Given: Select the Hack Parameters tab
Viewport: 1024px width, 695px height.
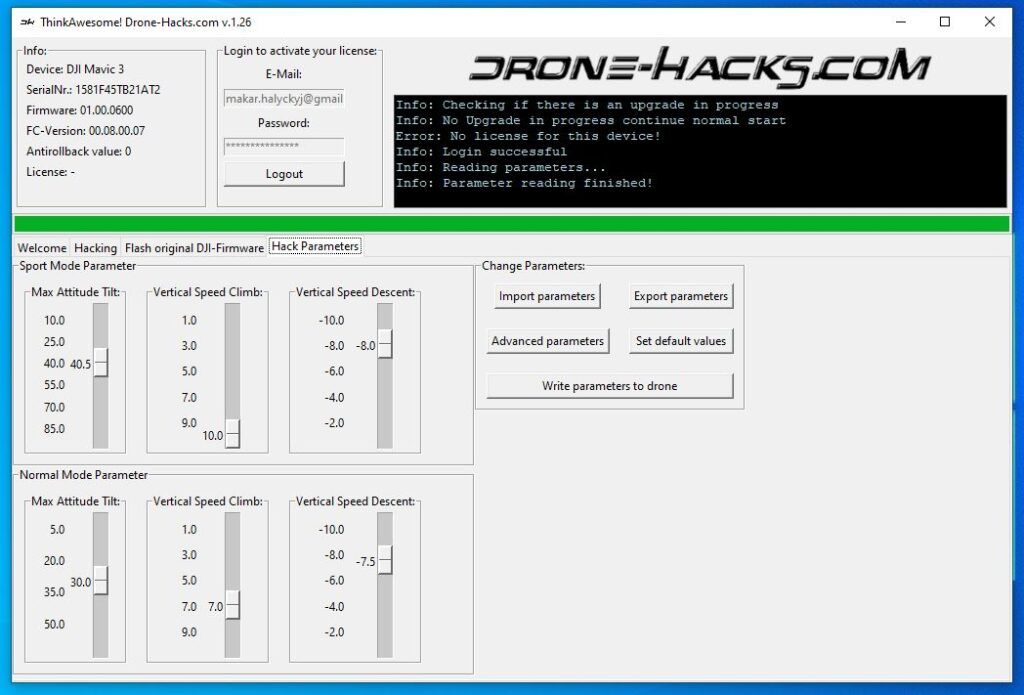Looking at the screenshot, I should click(315, 246).
